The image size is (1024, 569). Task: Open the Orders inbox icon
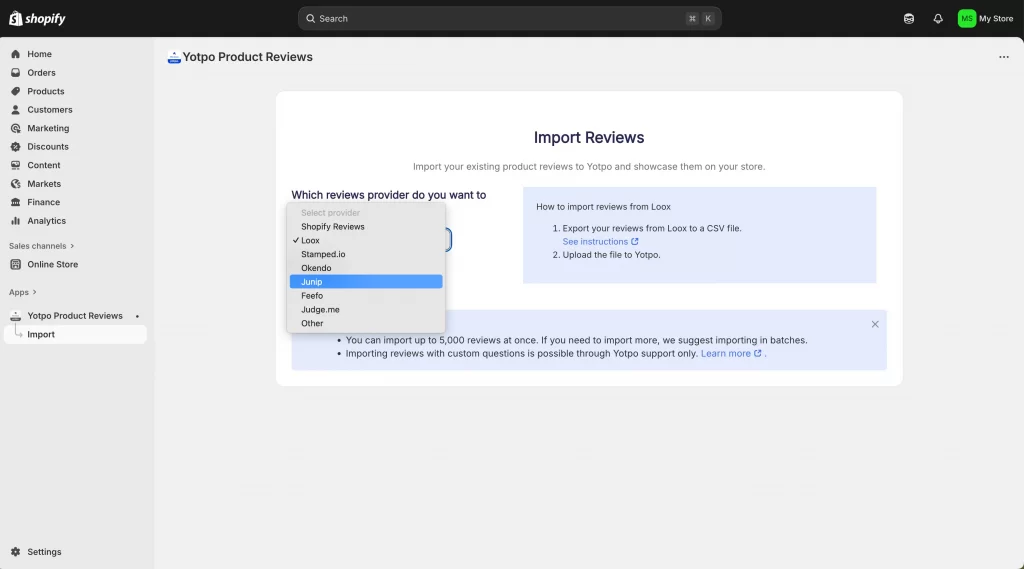[x=16, y=73]
